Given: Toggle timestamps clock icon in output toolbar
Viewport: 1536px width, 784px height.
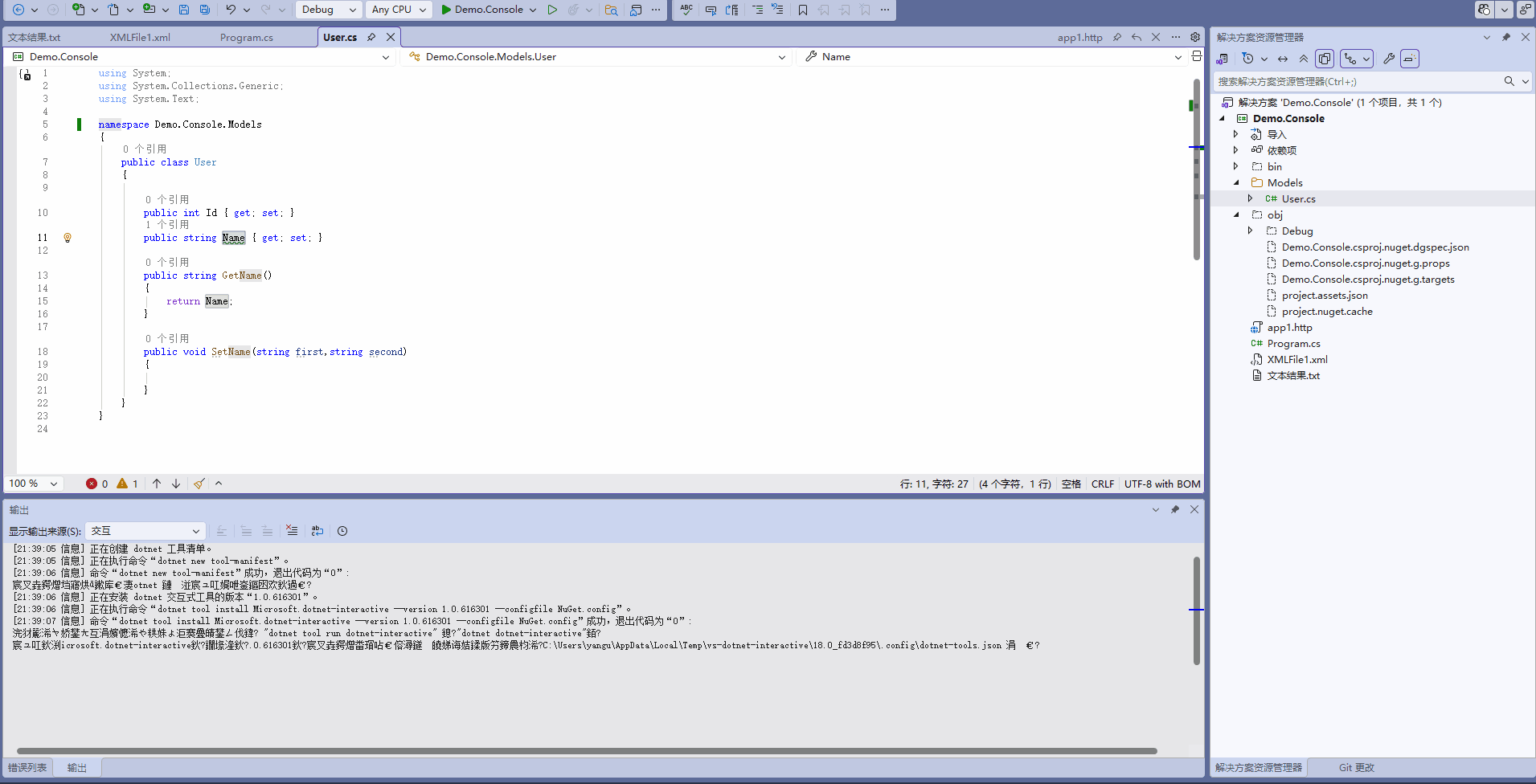Looking at the screenshot, I should pyautogui.click(x=342, y=531).
